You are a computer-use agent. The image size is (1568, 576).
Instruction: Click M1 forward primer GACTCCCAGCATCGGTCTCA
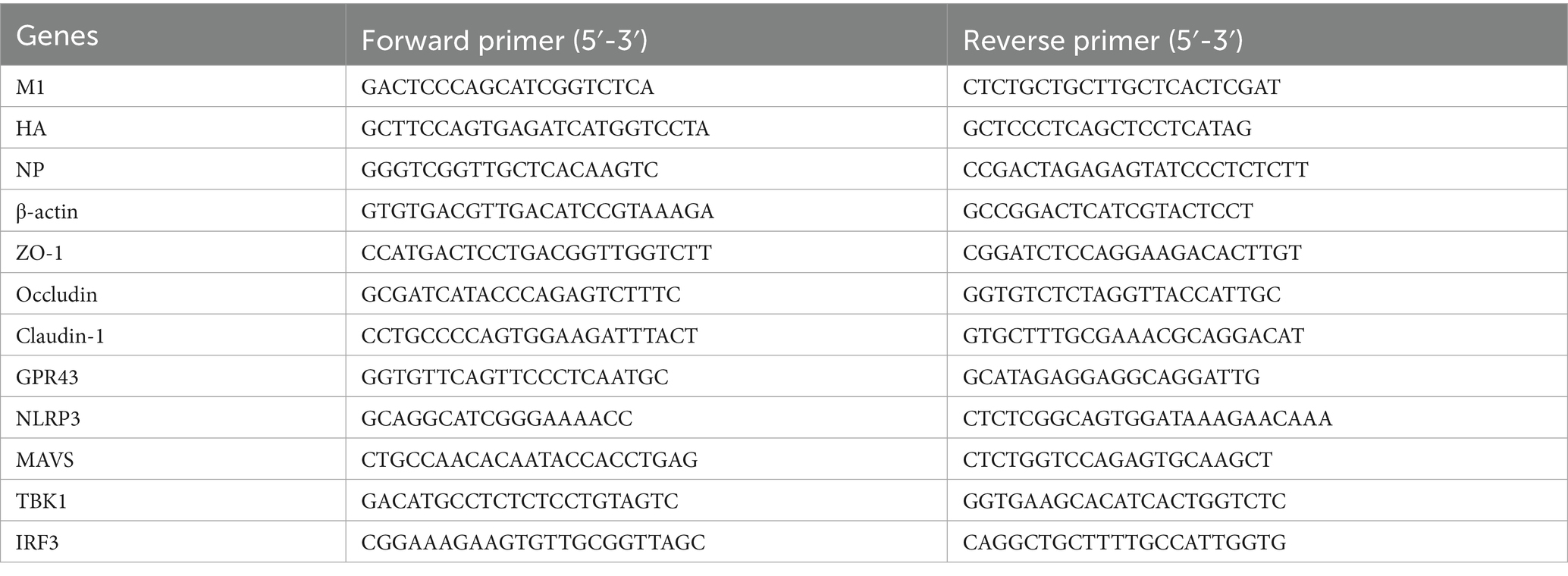507,87
